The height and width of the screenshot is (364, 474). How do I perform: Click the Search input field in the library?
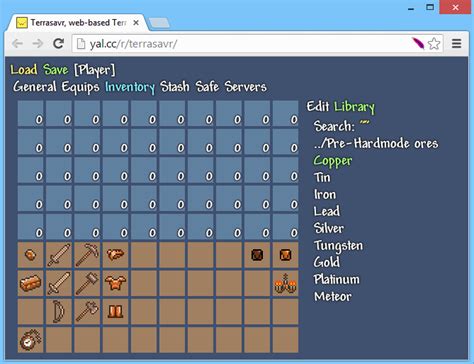click(365, 126)
